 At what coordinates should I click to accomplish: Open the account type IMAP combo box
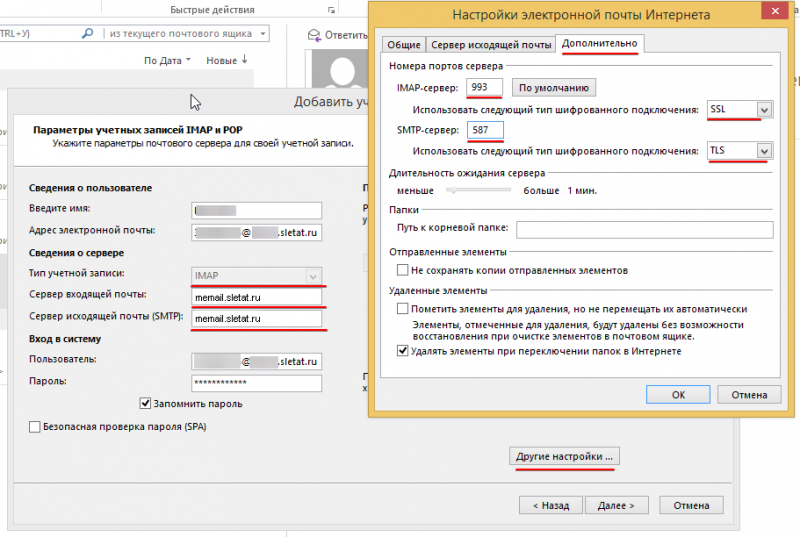(x=257, y=275)
